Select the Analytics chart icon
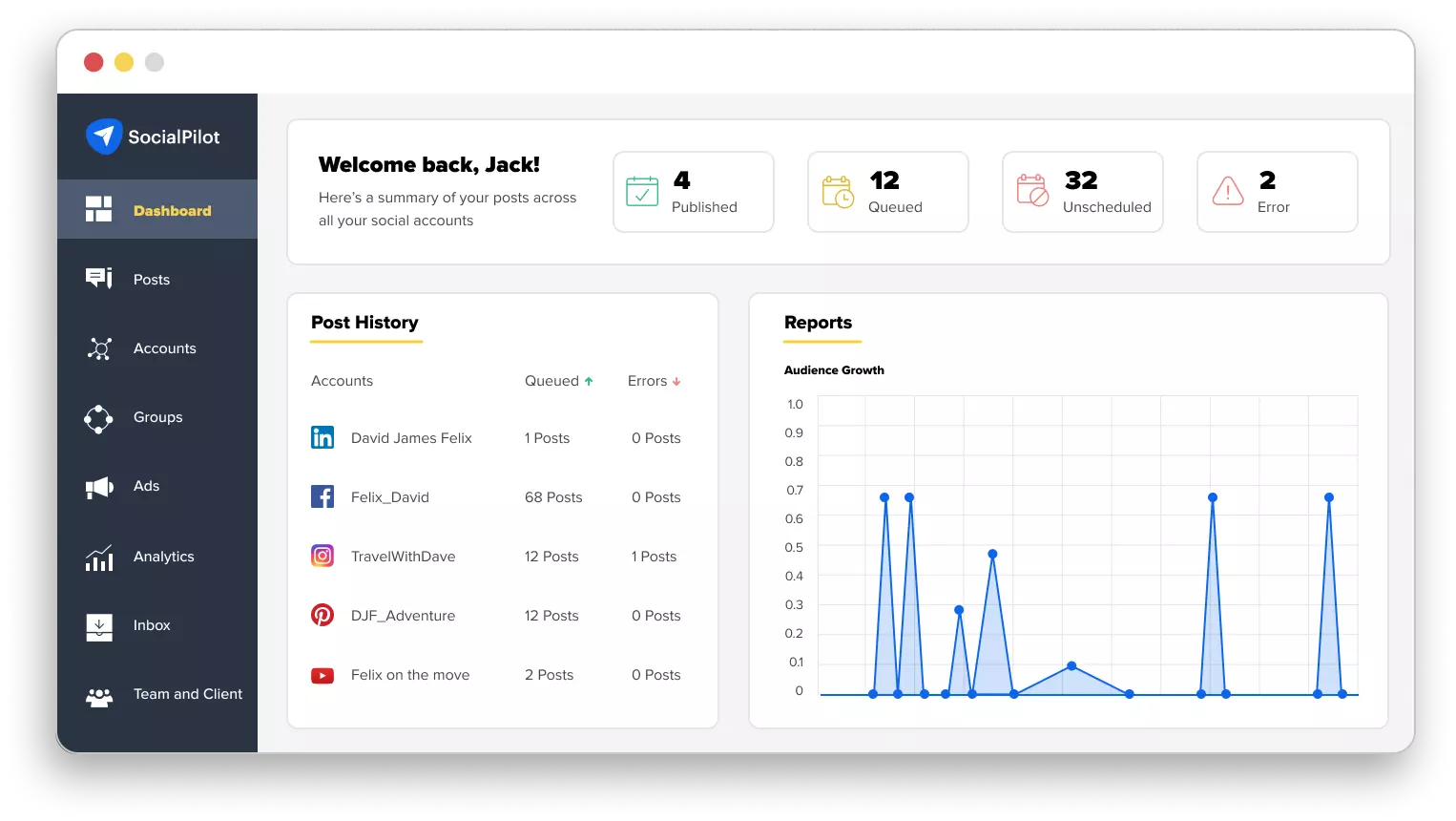1456x821 pixels. coord(98,557)
